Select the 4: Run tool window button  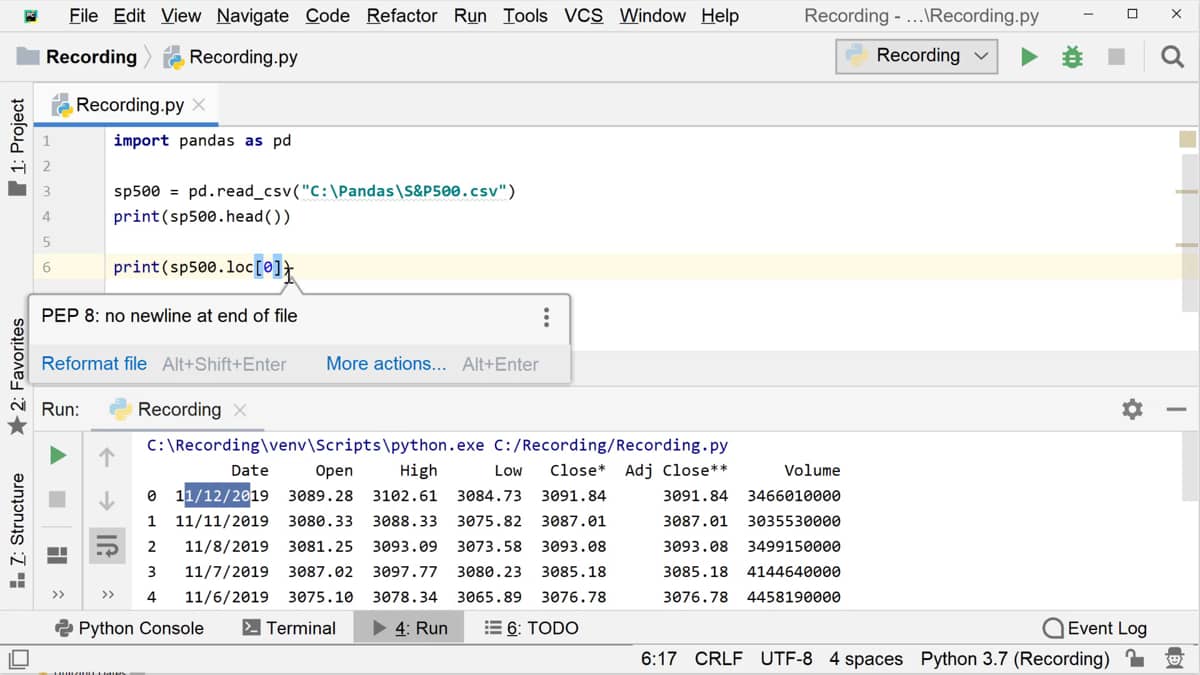(409, 628)
